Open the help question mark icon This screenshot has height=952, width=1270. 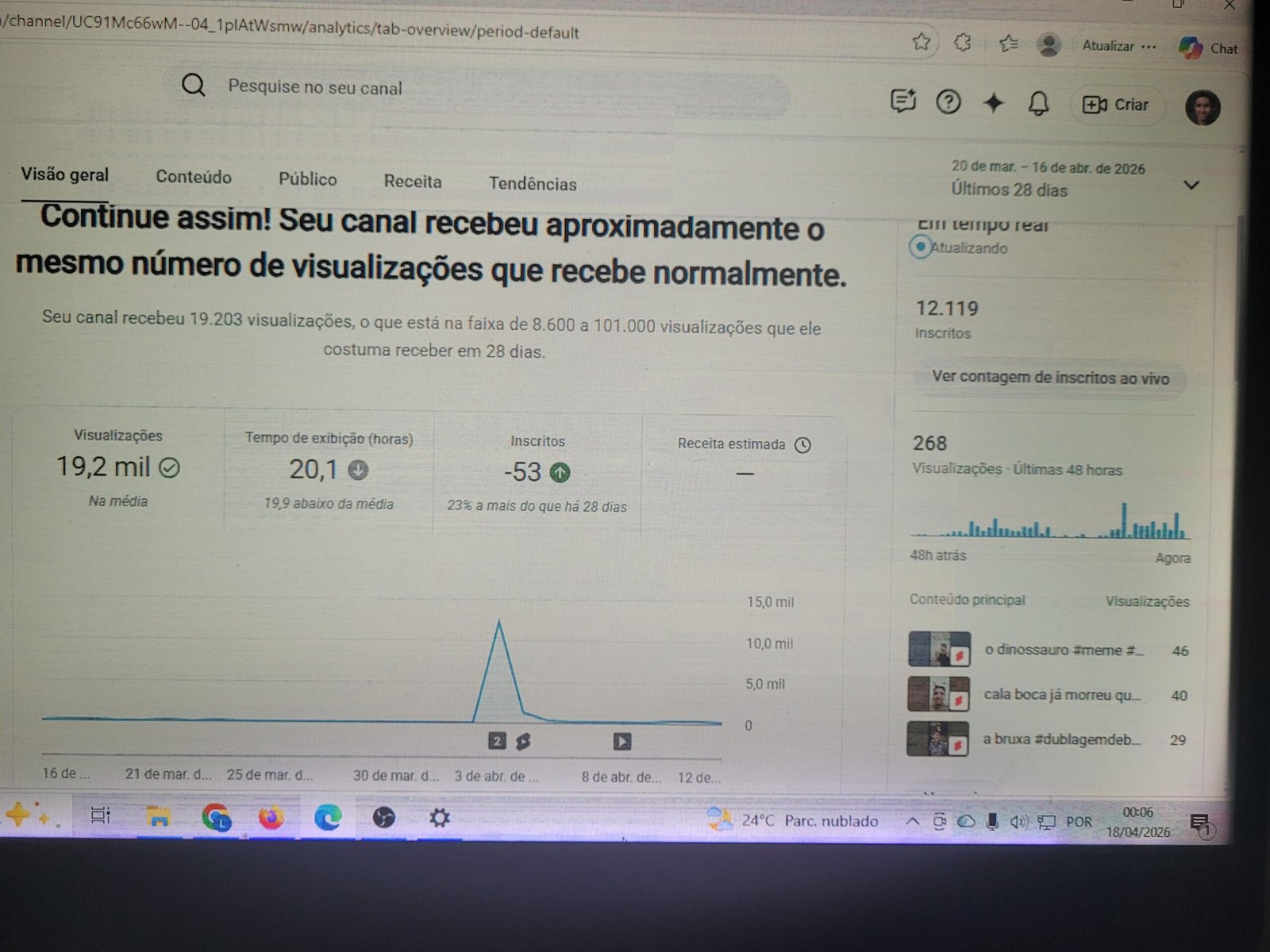948,102
